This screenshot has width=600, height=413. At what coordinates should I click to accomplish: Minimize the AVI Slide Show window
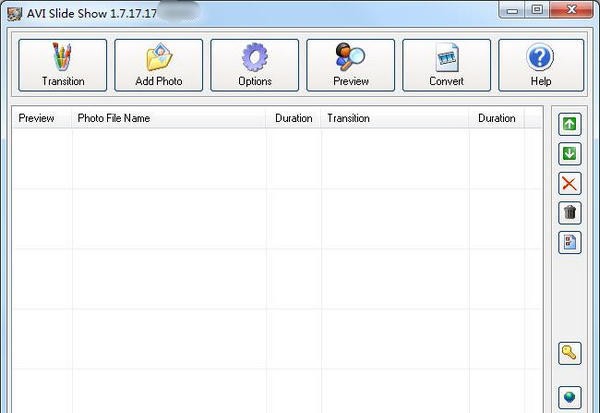pyautogui.click(x=512, y=10)
